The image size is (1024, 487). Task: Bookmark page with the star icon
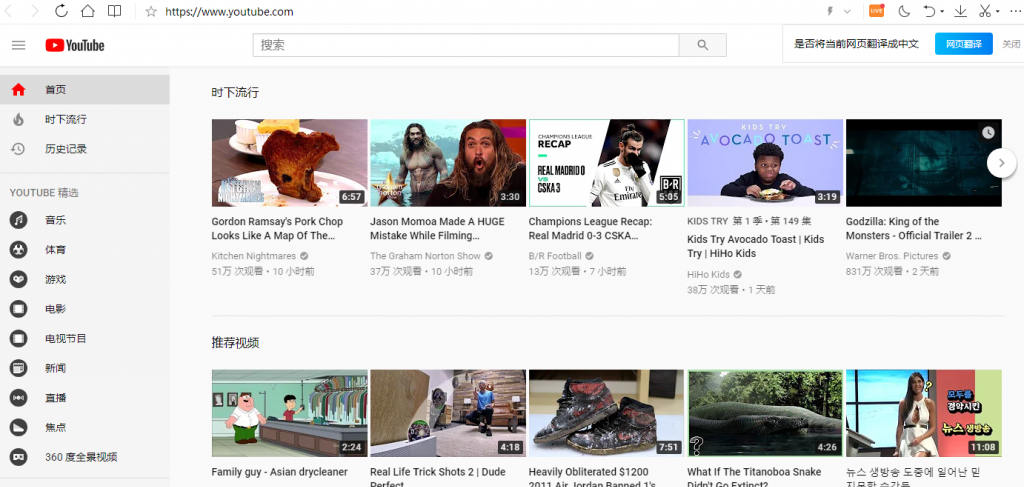coord(151,11)
